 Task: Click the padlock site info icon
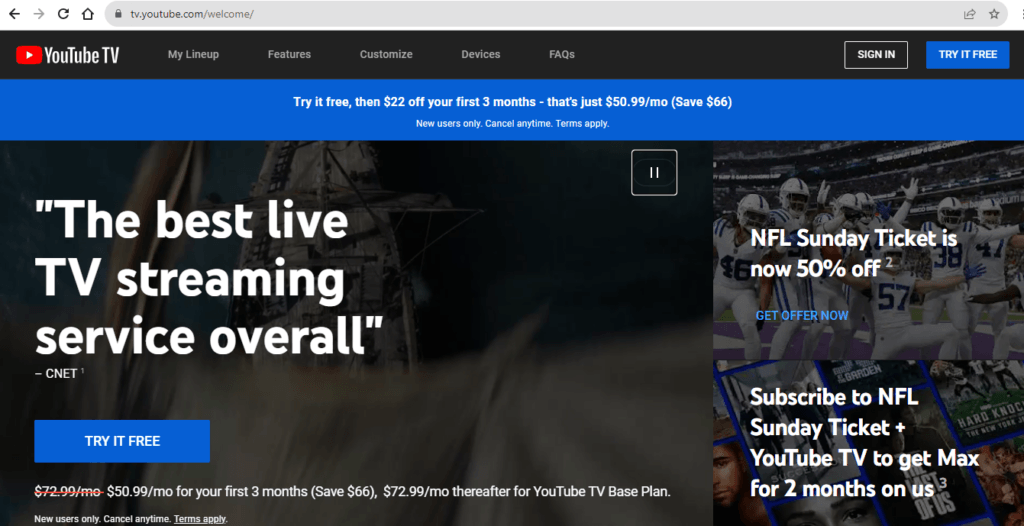tap(118, 14)
